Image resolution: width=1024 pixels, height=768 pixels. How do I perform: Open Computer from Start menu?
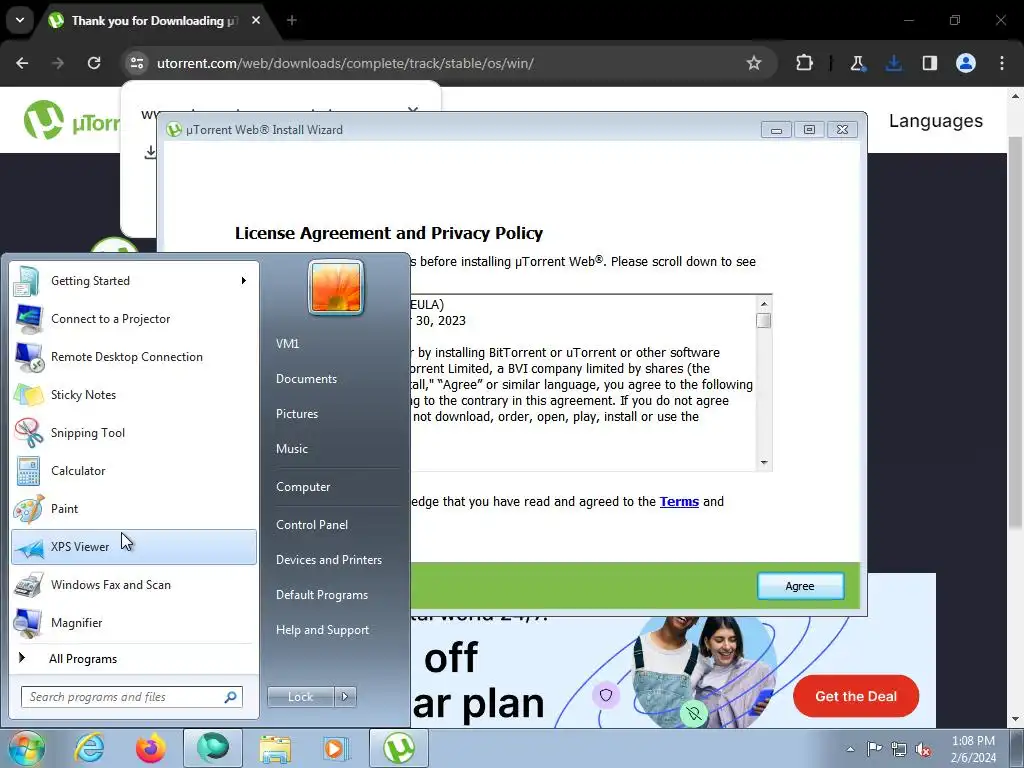(x=303, y=487)
